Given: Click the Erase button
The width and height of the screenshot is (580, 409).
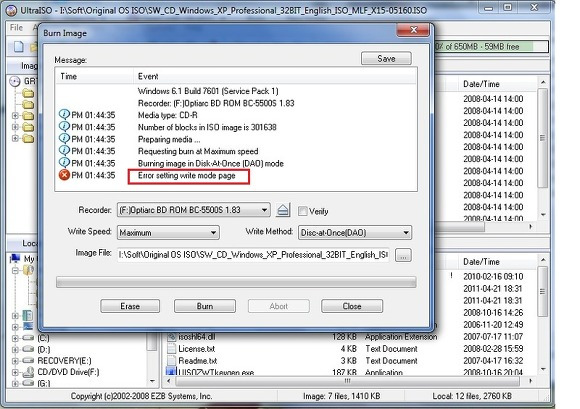Looking at the screenshot, I should (x=130, y=306).
